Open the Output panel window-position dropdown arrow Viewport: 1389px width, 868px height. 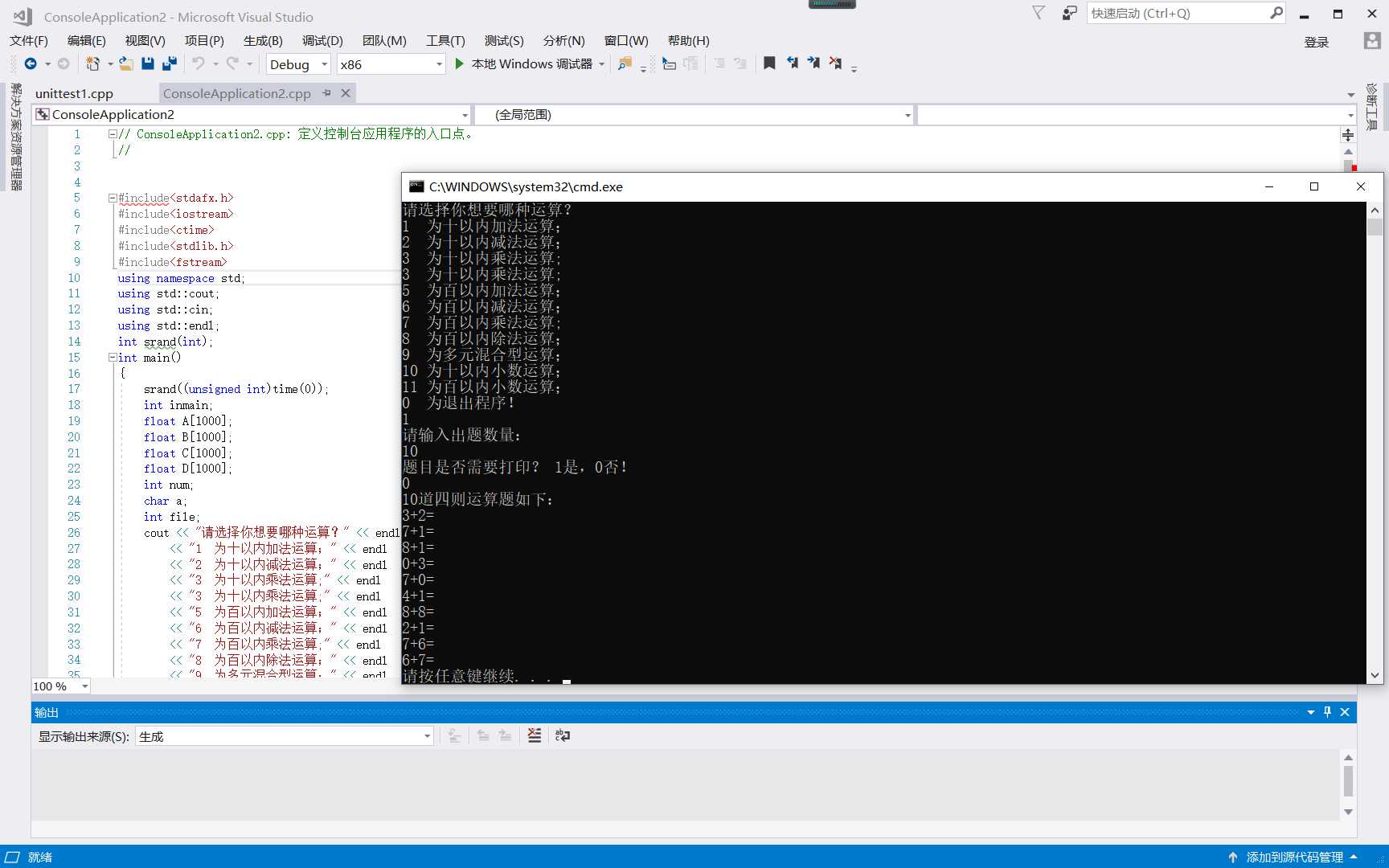(x=1311, y=712)
